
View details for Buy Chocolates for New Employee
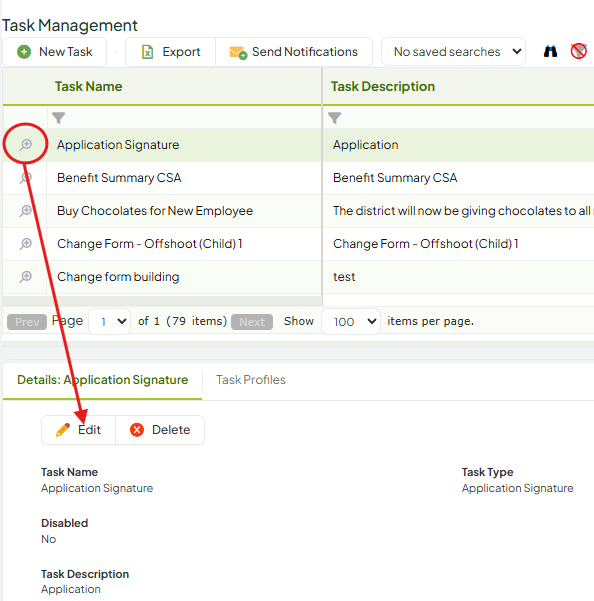[x=26, y=210]
